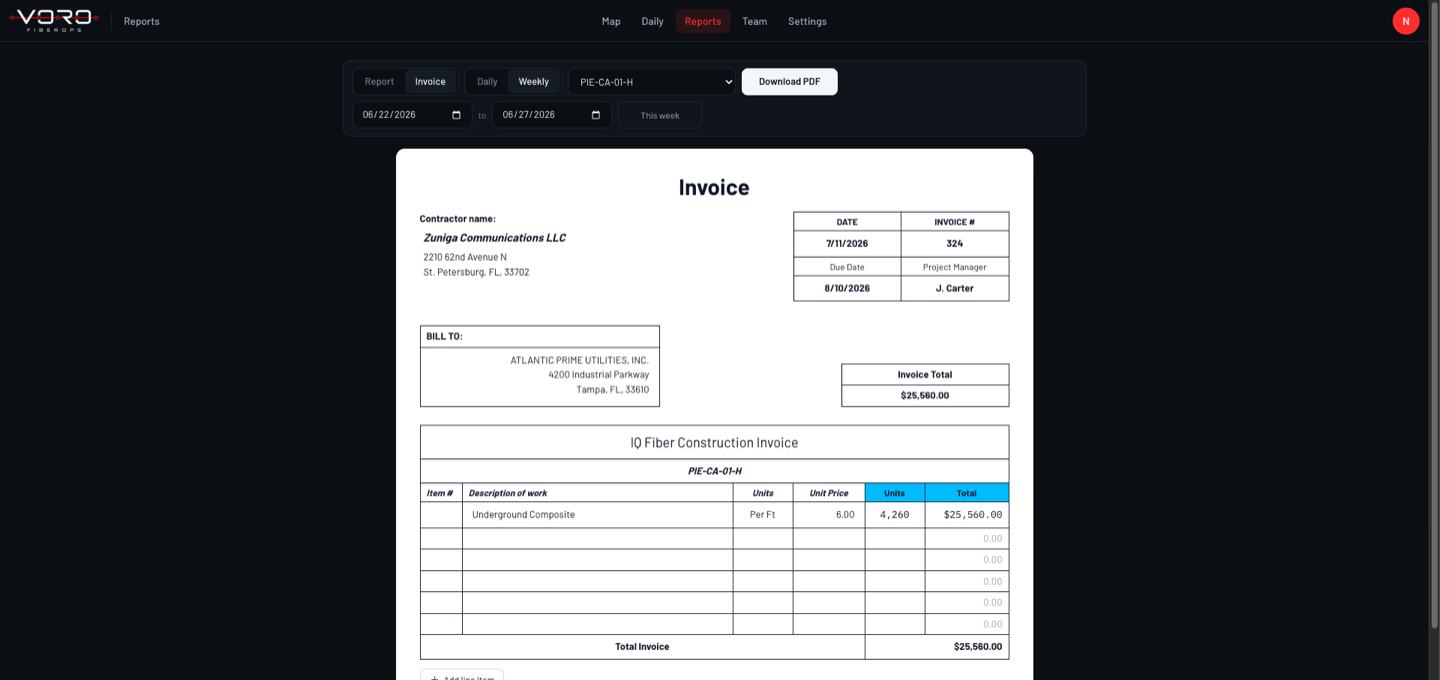Viewport: 1440px width, 680px height.
Task: Click the Description of work column header
Action: point(597,493)
